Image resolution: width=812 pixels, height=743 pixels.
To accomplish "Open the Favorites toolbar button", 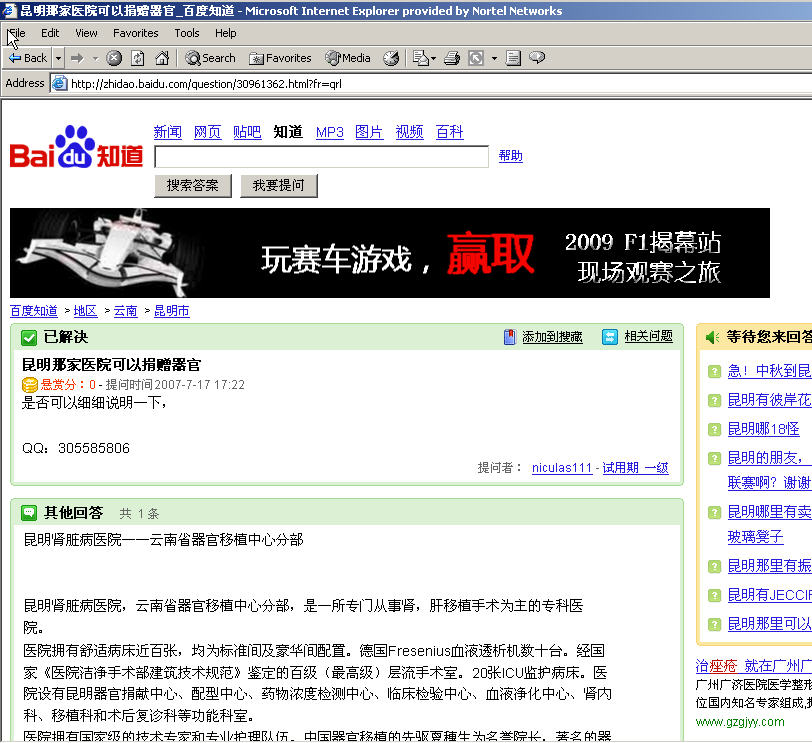I will [280, 58].
